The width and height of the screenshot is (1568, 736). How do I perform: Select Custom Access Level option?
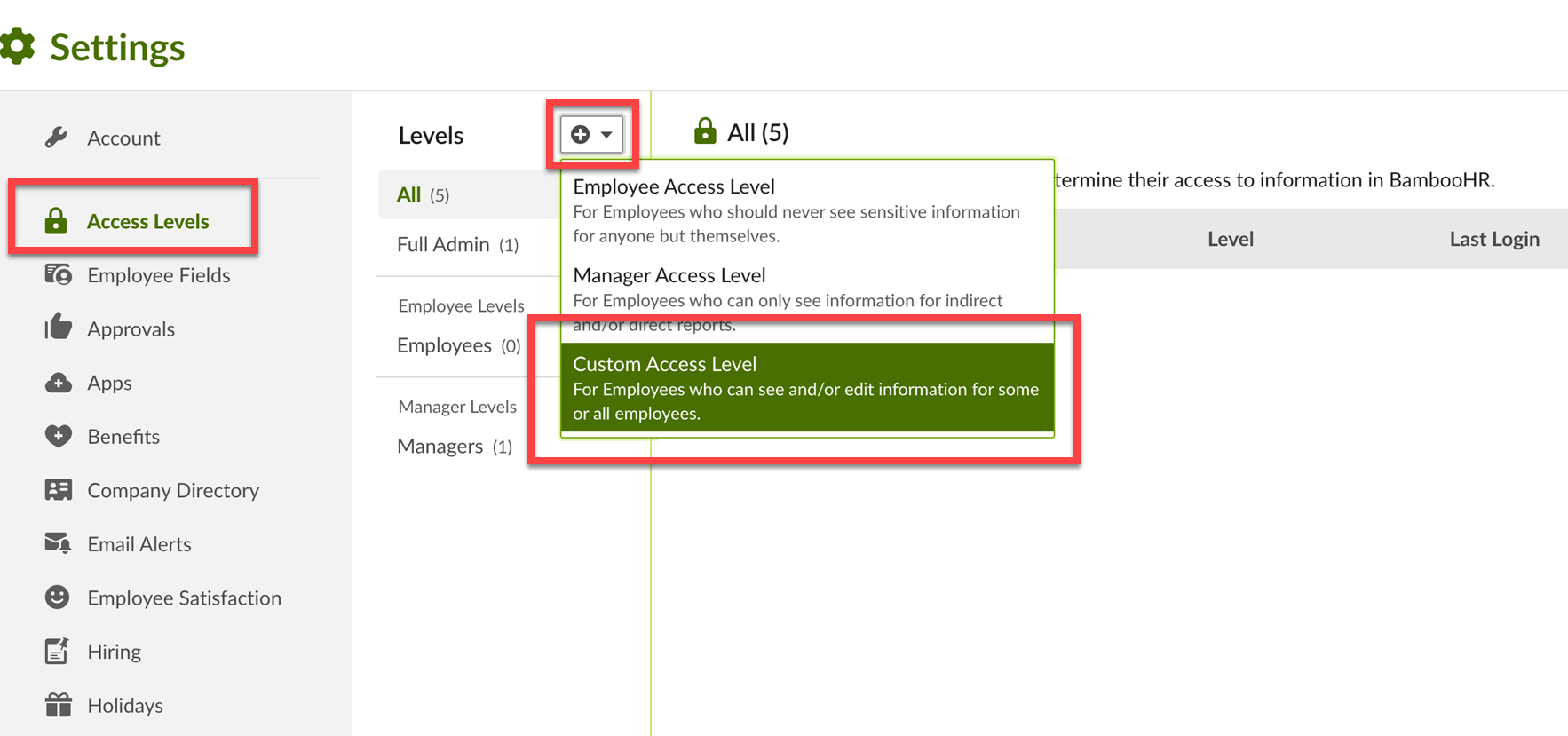tap(807, 388)
